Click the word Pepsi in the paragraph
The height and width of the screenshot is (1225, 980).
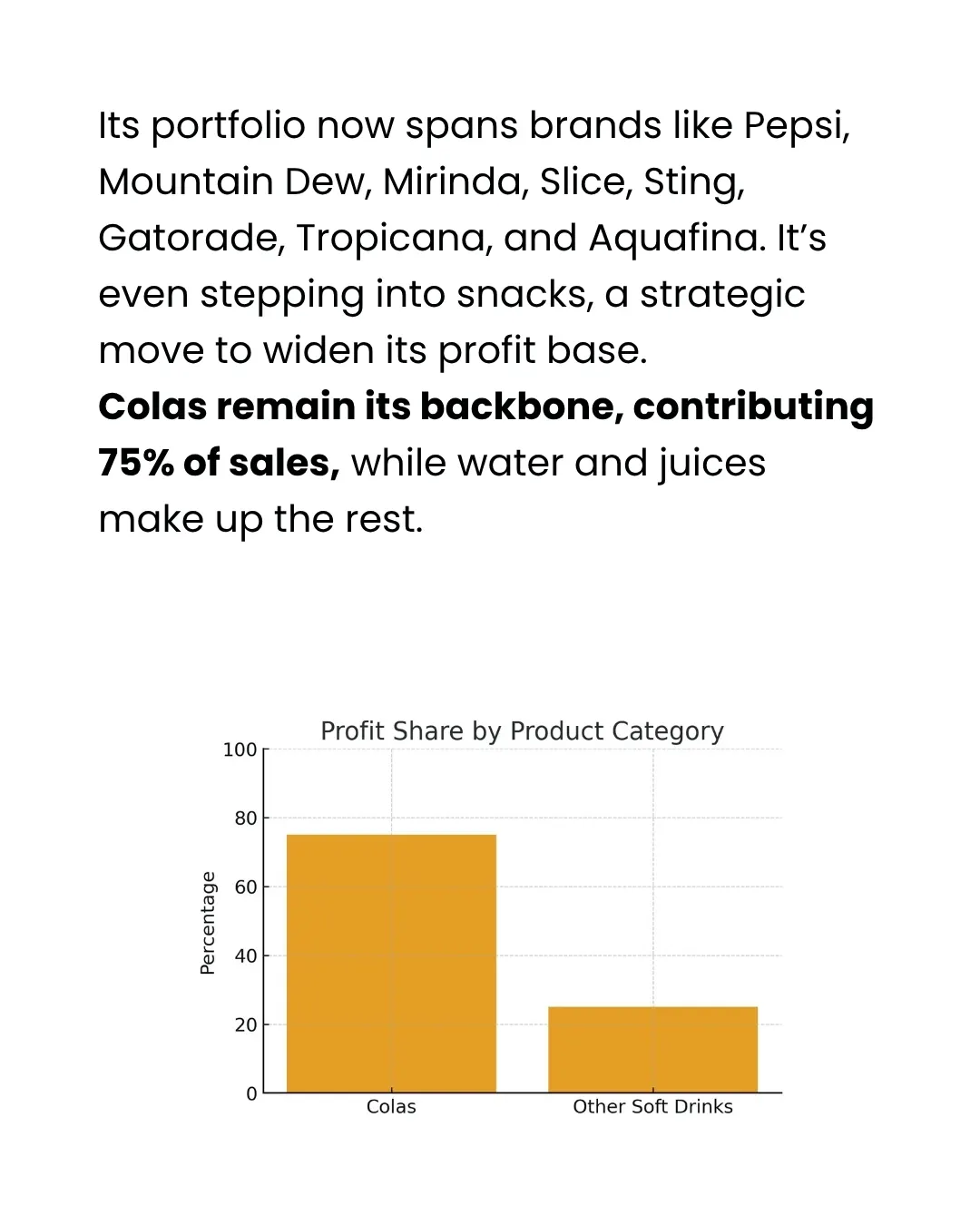pyautogui.click(x=794, y=126)
